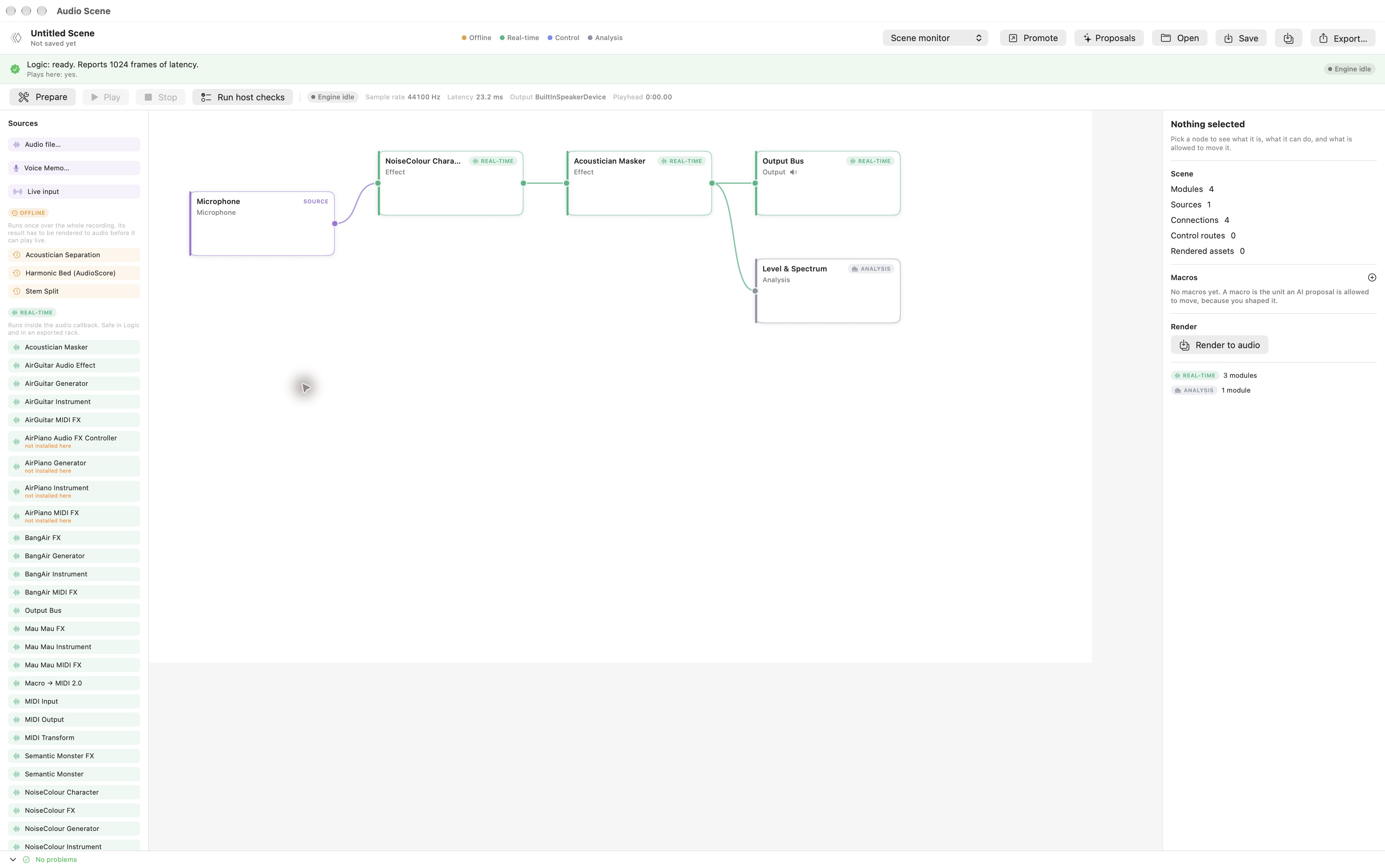Click the speaker icon on the Output Bus node

794,172
